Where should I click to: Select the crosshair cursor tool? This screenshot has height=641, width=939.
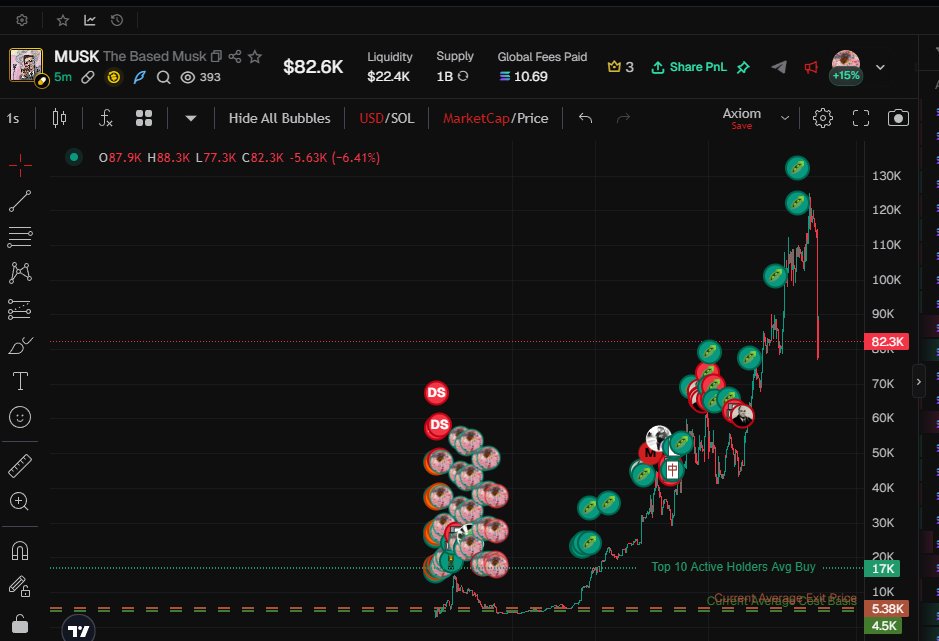(20, 165)
